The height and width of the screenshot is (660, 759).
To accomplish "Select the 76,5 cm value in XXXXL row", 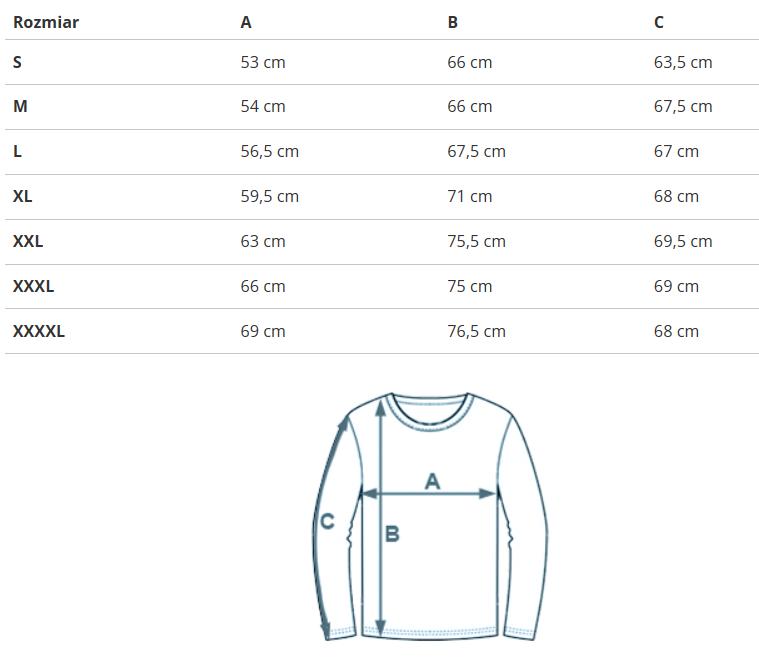I will [476, 331].
